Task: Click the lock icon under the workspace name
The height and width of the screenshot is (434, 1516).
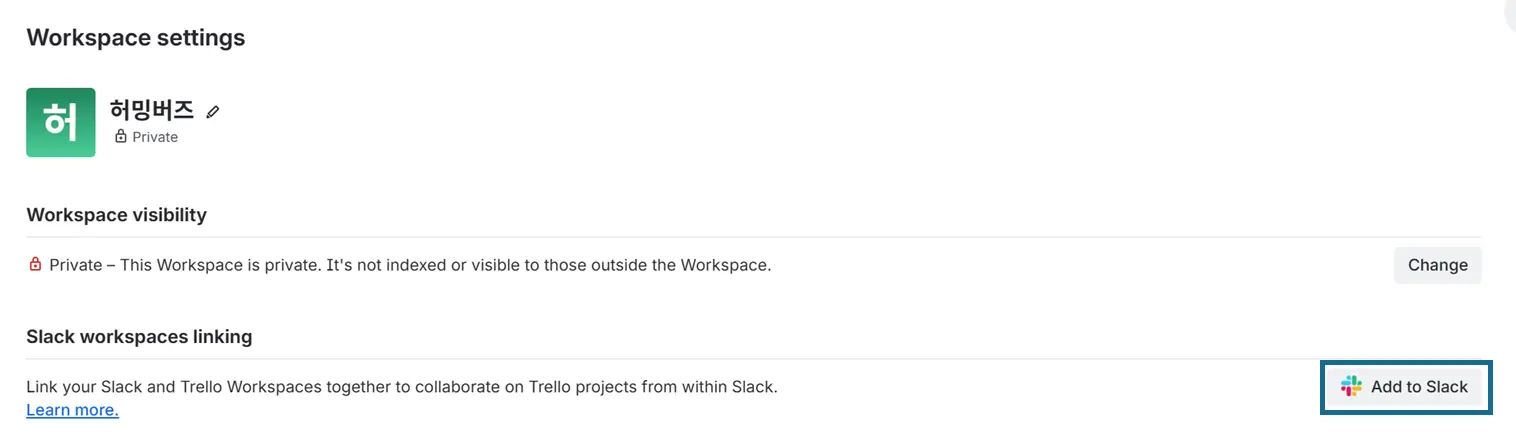Action: tap(121, 137)
